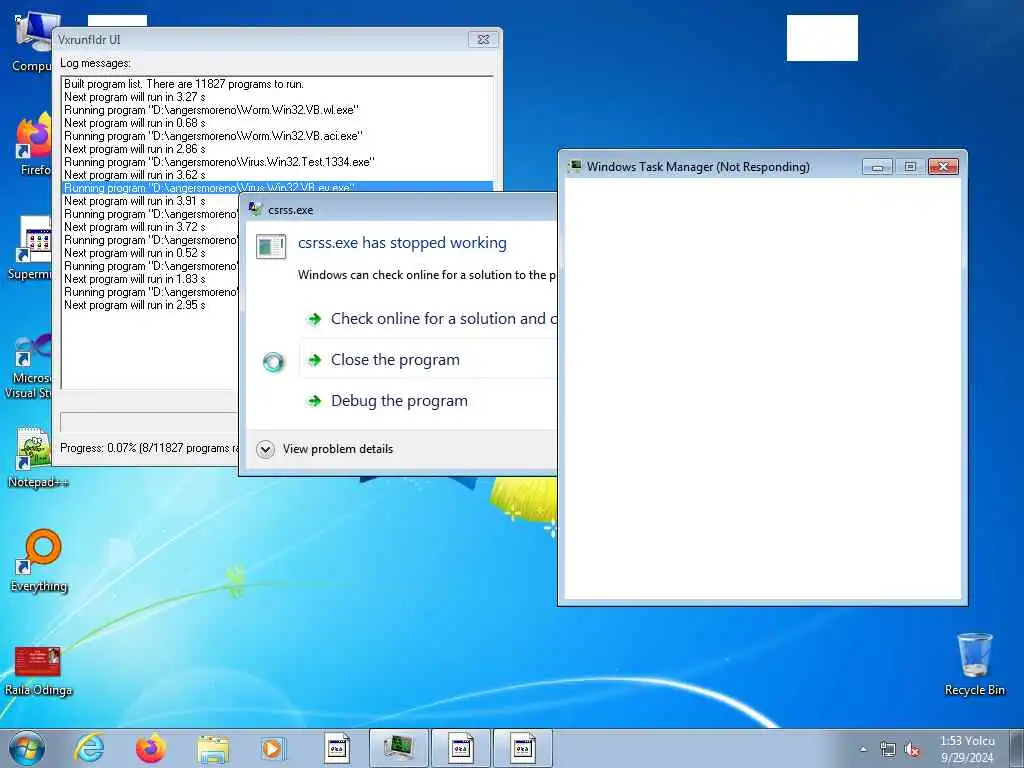
Task: Click the crashed program icon in dialog
Action: click(270, 246)
